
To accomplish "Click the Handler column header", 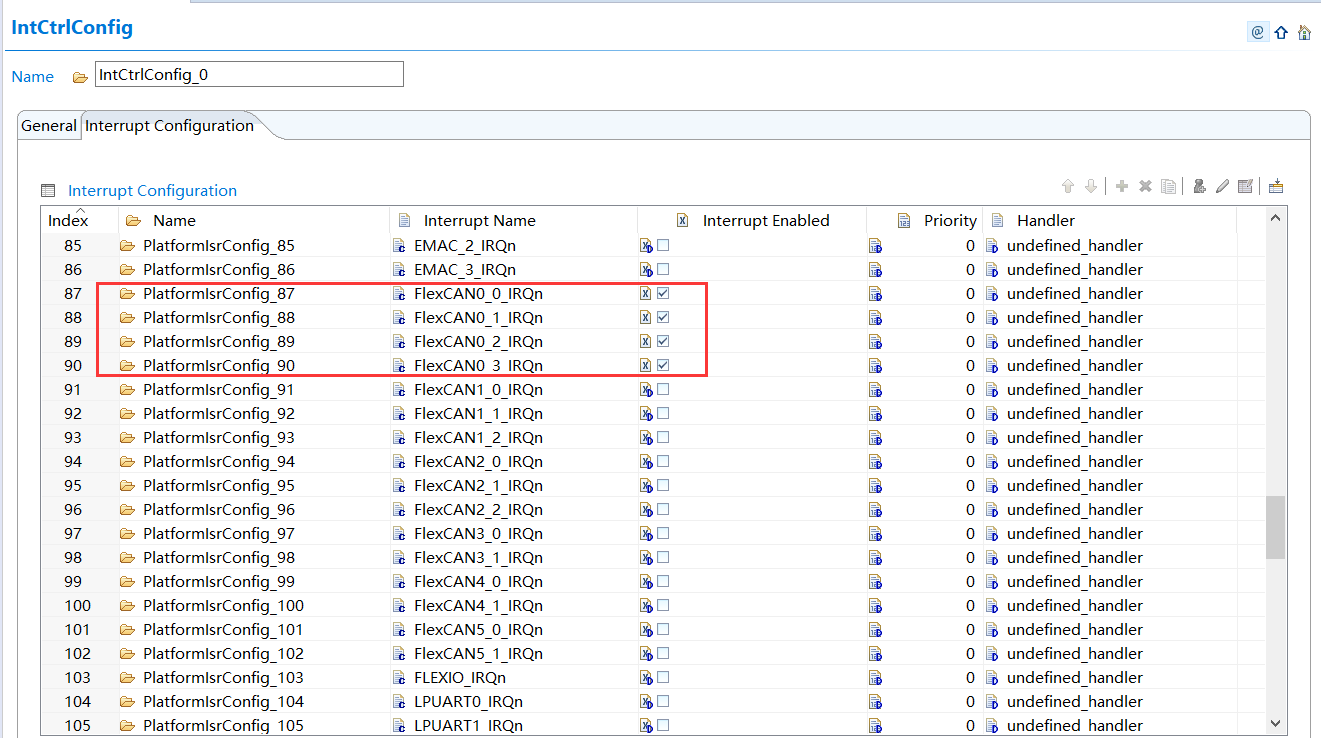I will tap(1110, 220).
